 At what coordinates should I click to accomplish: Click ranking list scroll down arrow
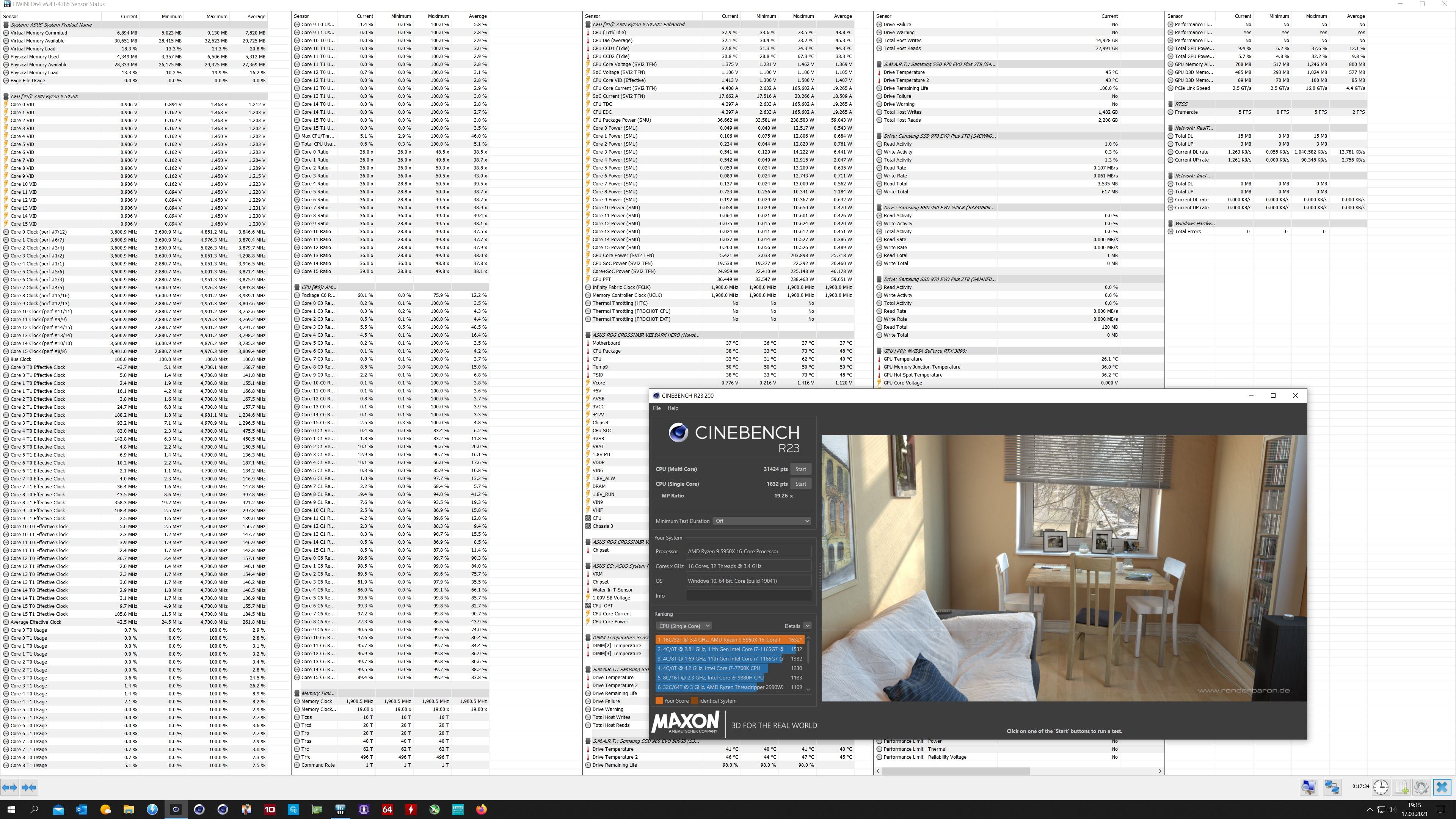pos(808,689)
